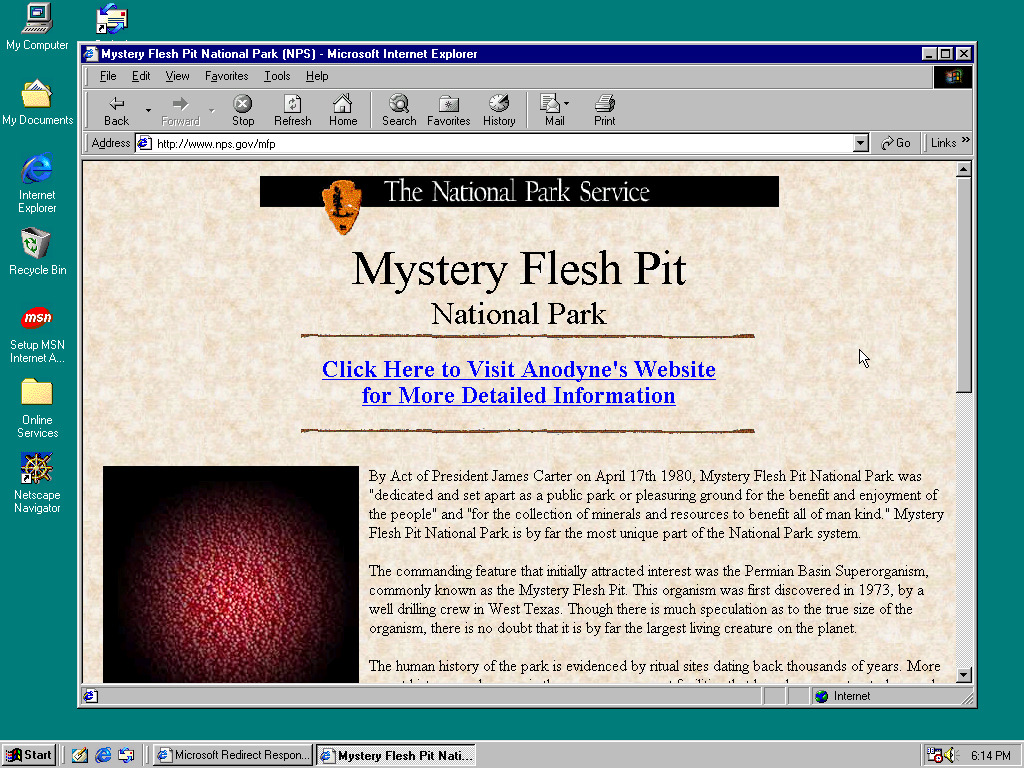
Task: Open the Tools menu
Action: 277,76
